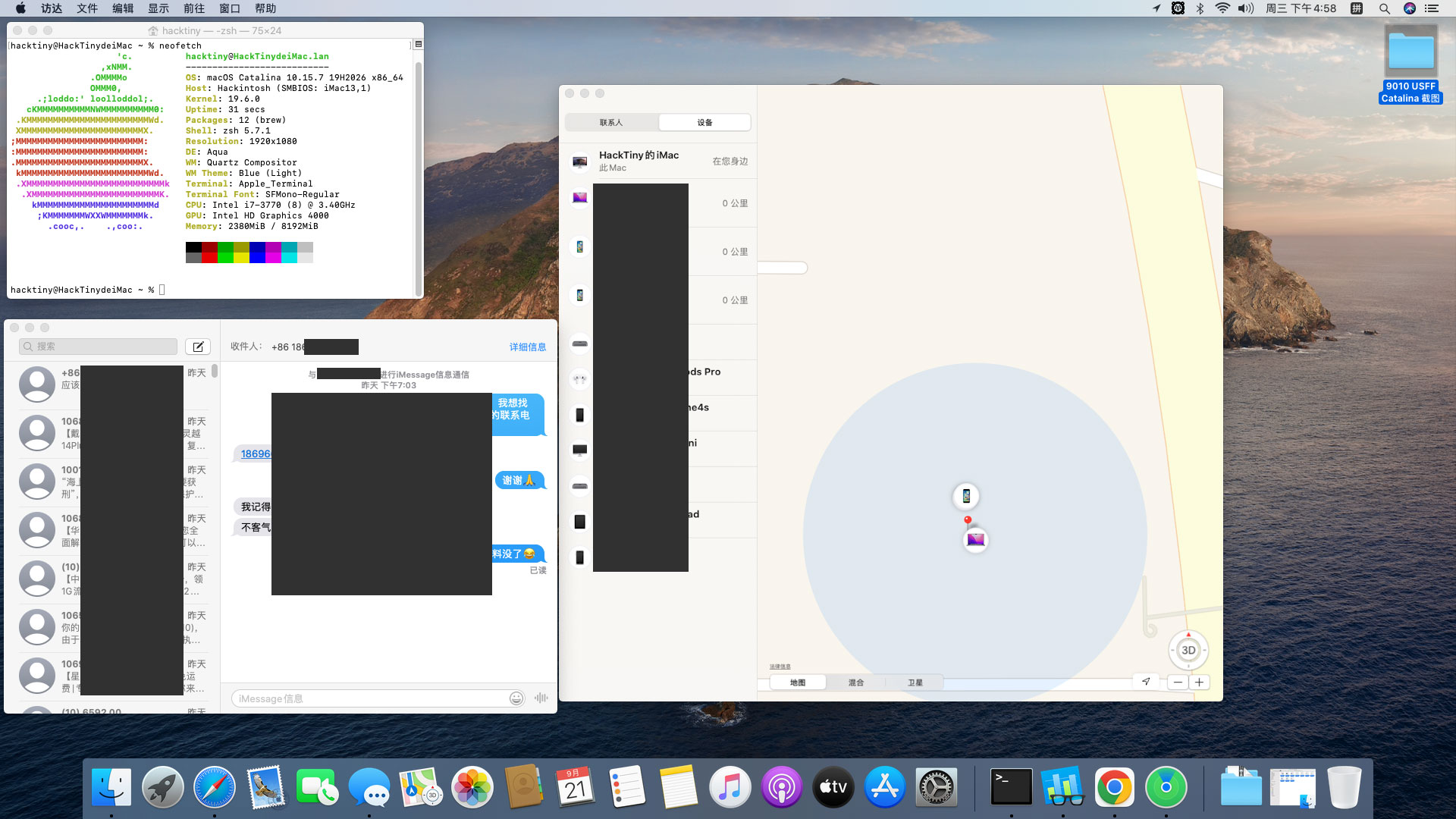This screenshot has width=1456, height=819.
Task: Switch map to 混合 view
Action: pyautogui.click(x=856, y=682)
